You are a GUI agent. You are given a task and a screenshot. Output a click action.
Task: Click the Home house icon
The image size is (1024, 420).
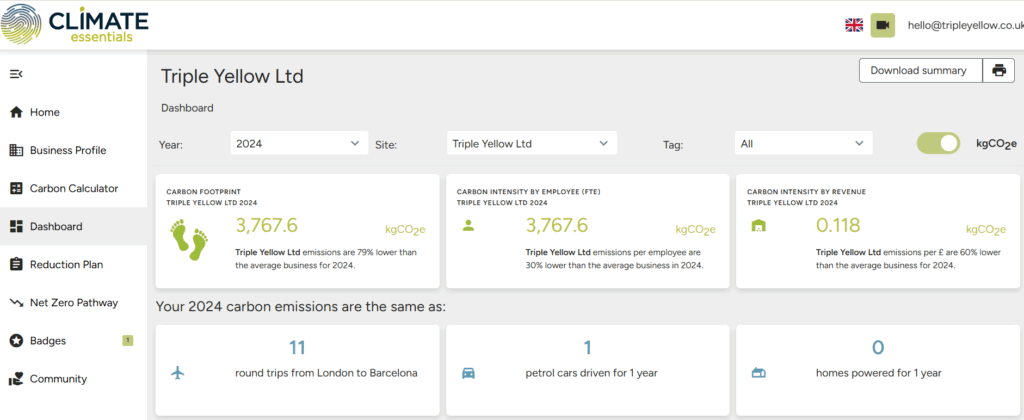coord(16,112)
